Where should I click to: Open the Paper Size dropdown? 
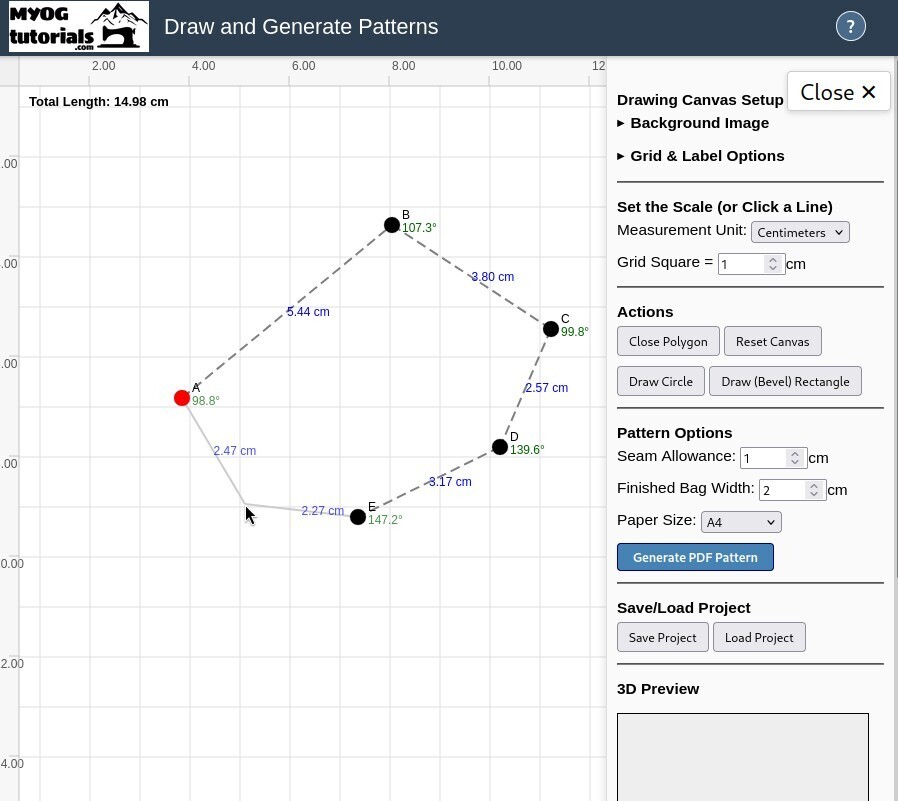point(741,522)
